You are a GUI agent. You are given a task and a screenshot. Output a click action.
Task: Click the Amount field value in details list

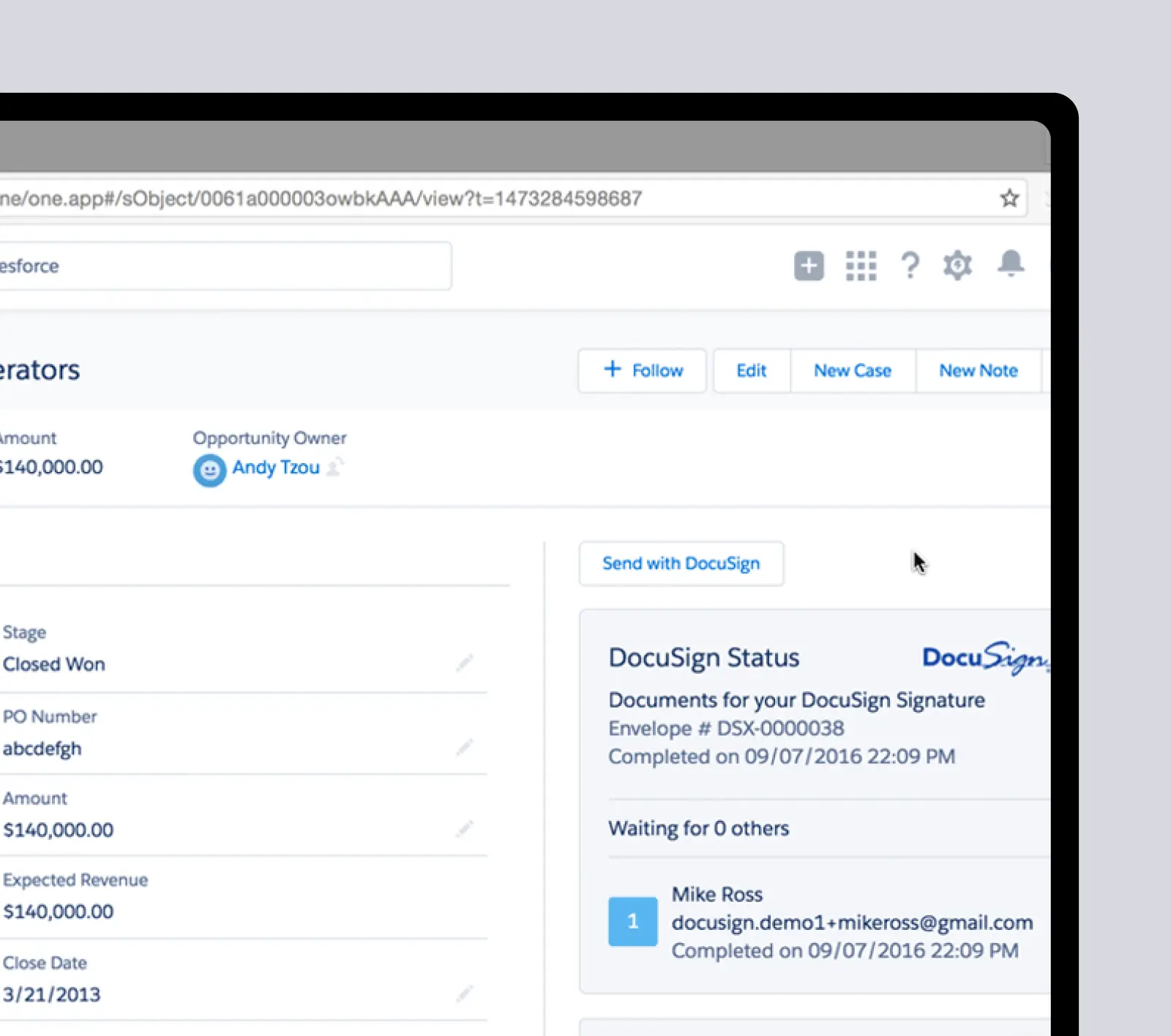point(59,830)
